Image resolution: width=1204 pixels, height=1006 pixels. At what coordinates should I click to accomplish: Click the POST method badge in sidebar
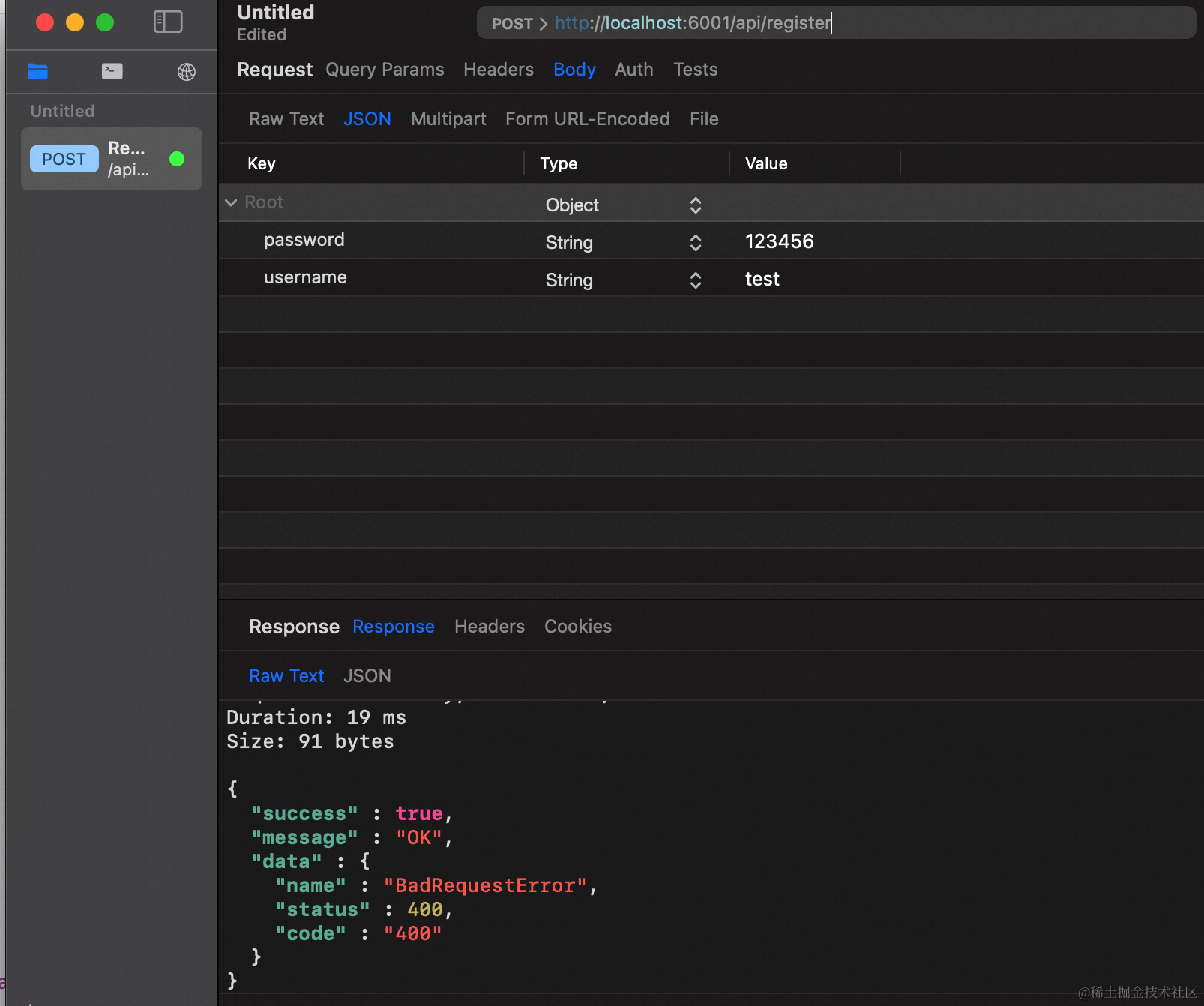pyautogui.click(x=64, y=159)
